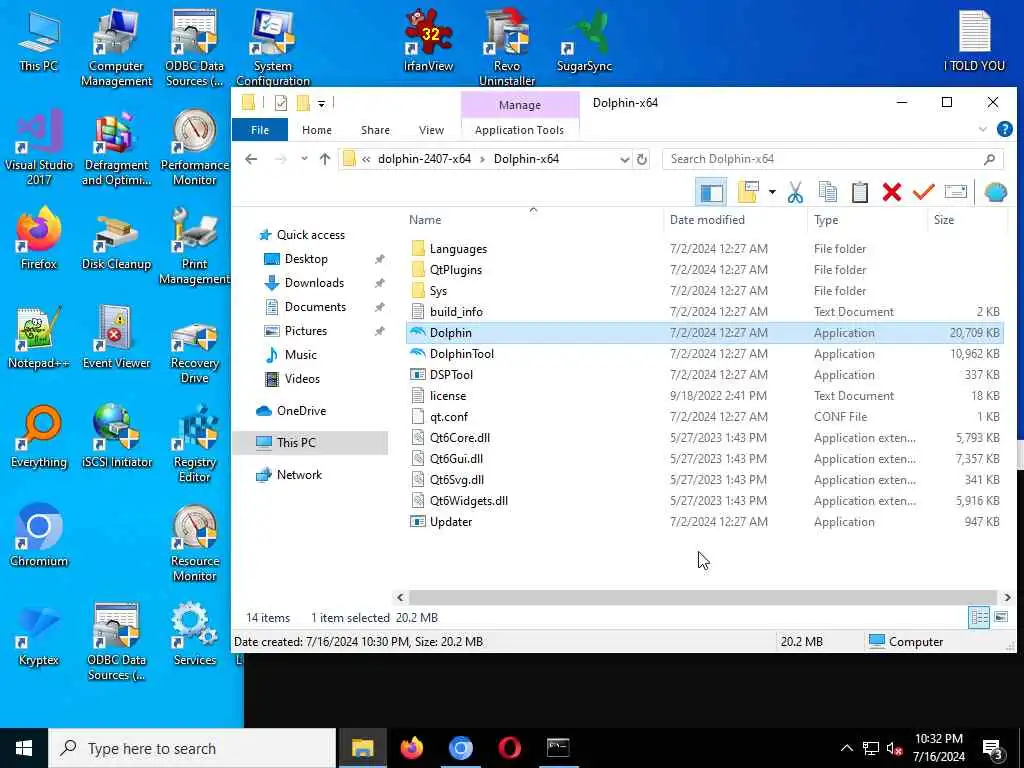Open folder options from the toolbar
The width and height of the screenshot is (1024, 768).
pyautogui.click(x=748, y=192)
